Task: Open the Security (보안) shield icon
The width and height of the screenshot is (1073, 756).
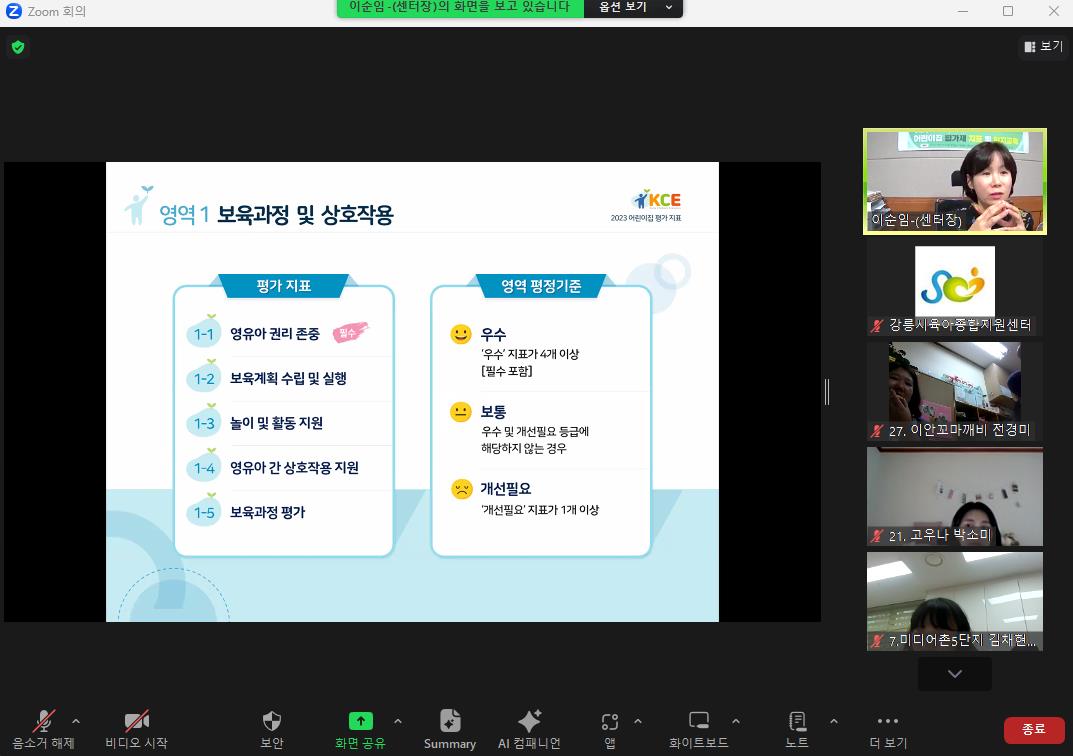Action: click(x=271, y=721)
